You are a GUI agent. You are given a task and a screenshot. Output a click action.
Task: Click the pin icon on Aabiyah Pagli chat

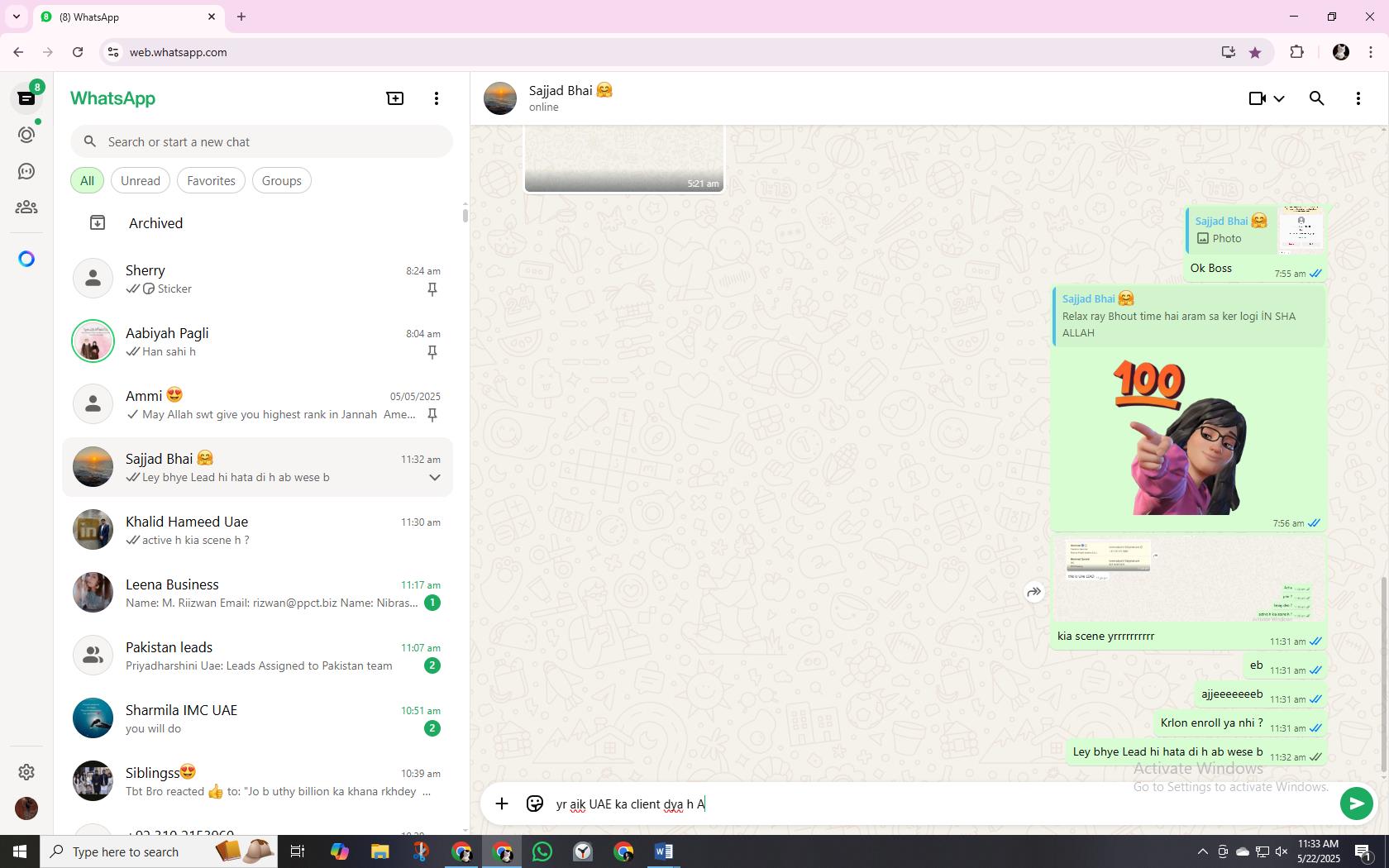[432, 352]
